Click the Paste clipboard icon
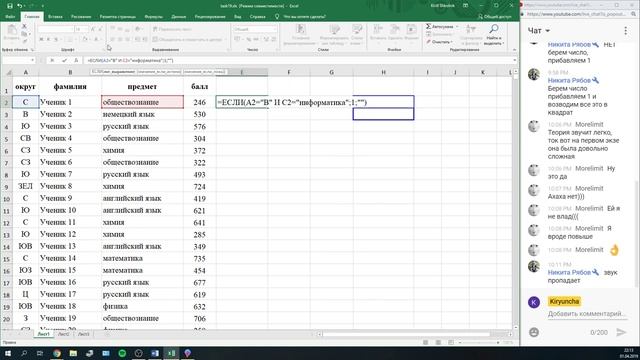The image size is (640, 360). point(12,29)
